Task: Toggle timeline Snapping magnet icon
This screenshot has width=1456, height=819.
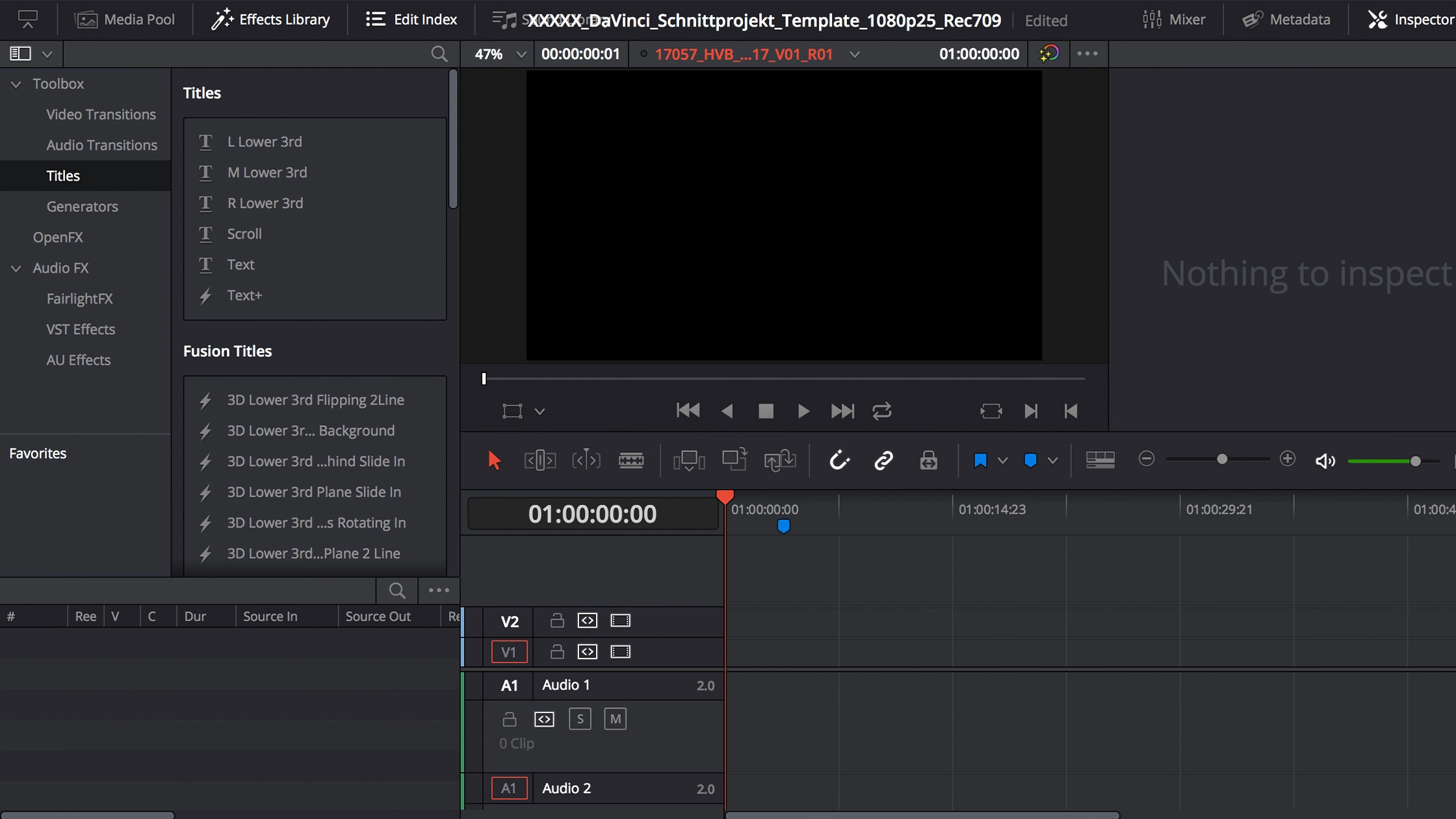Action: [x=839, y=460]
